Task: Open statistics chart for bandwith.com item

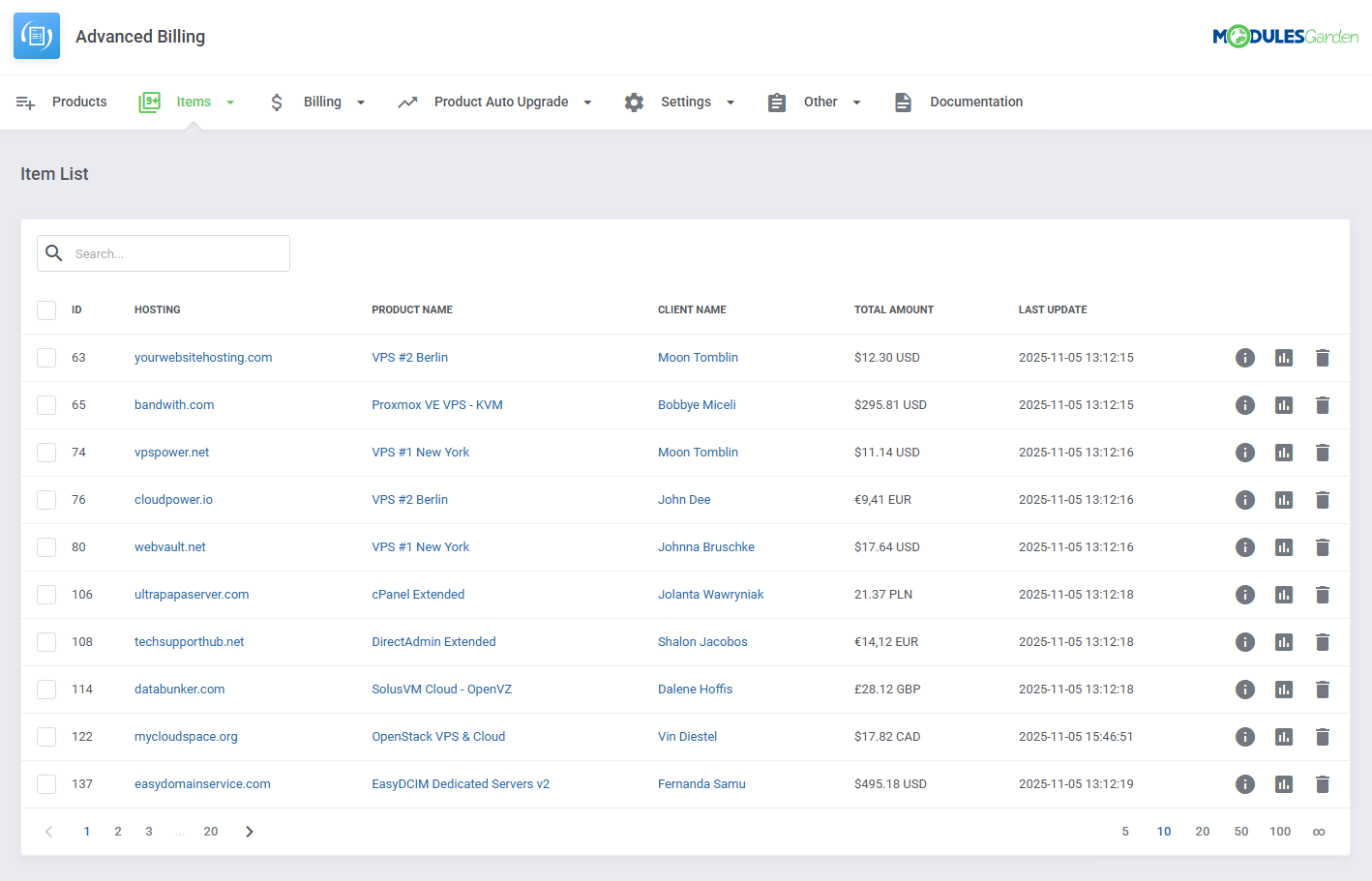Action: coord(1284,404)
